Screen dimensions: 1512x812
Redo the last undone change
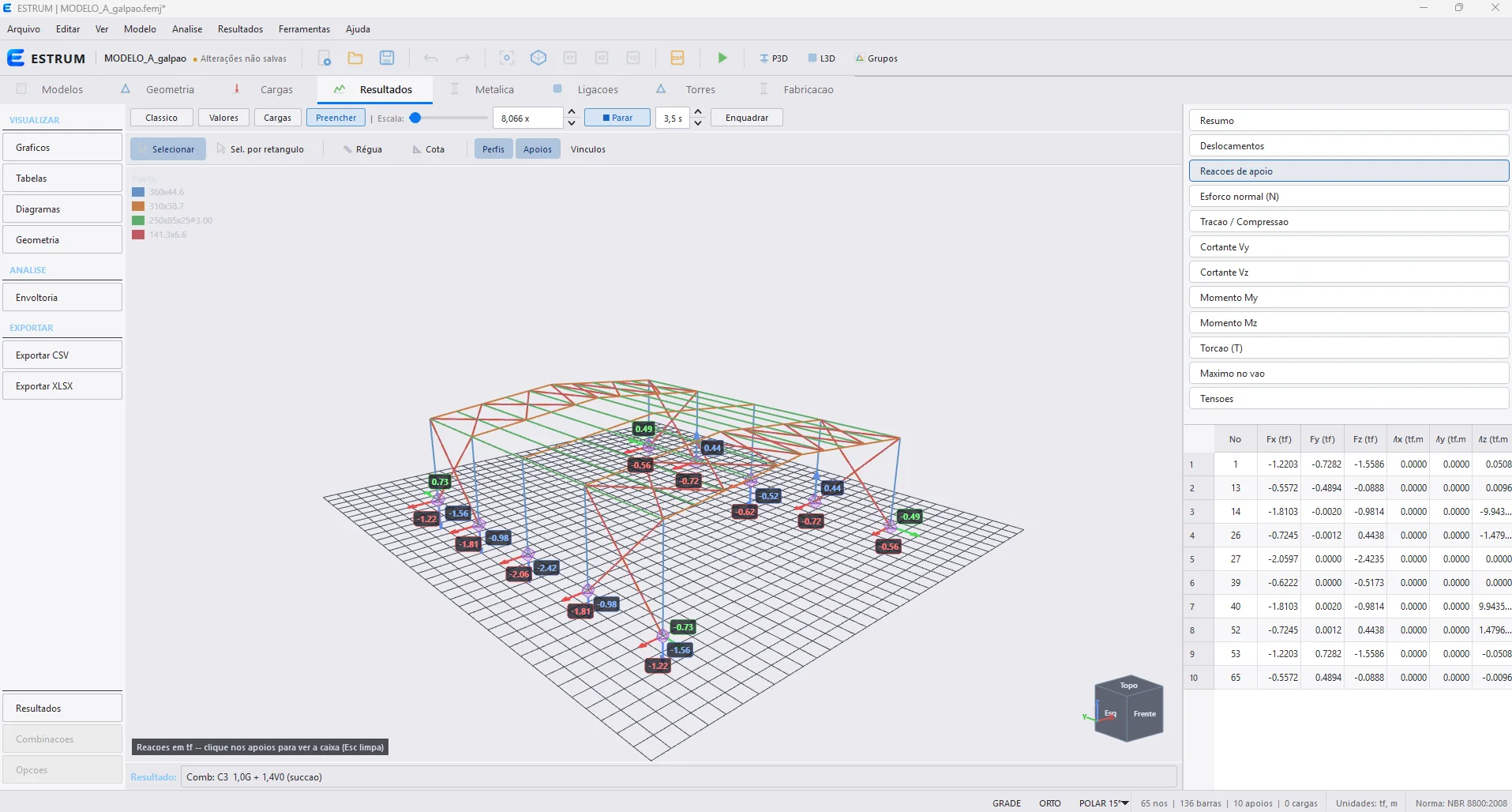coord(463,58)
